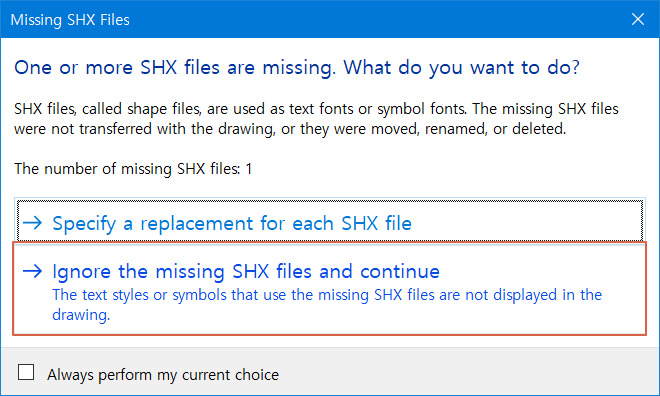Click the word 'Specify' in the first command option

pos(84,224)
